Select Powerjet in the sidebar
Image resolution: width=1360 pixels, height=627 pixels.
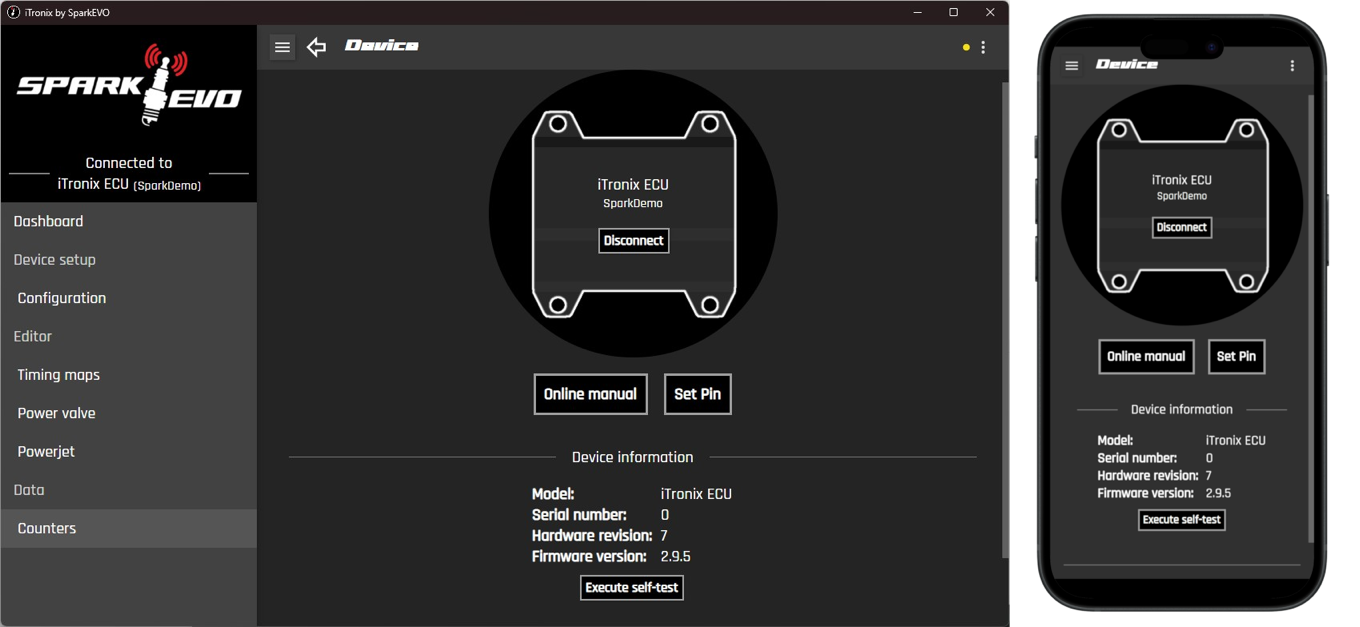pos(46,452)
